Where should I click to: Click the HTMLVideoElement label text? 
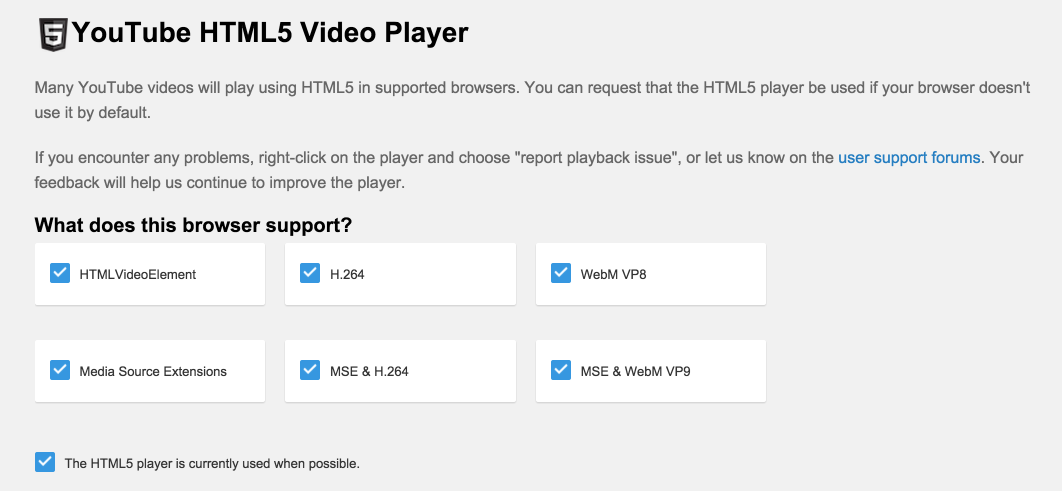click(x=138, y=274)
